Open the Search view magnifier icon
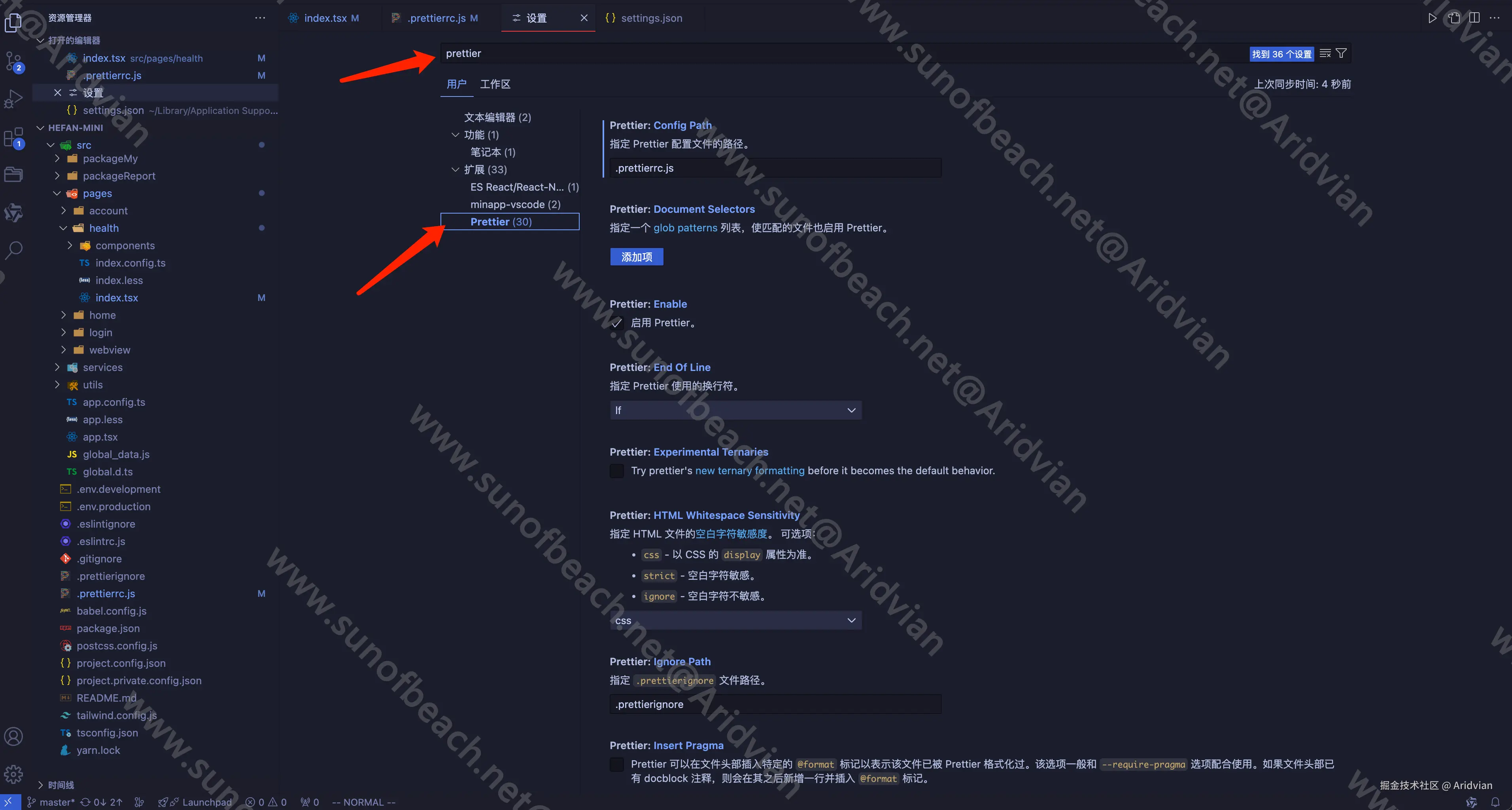Viewport: 1512px width, 810px height. tap(13, 250)
